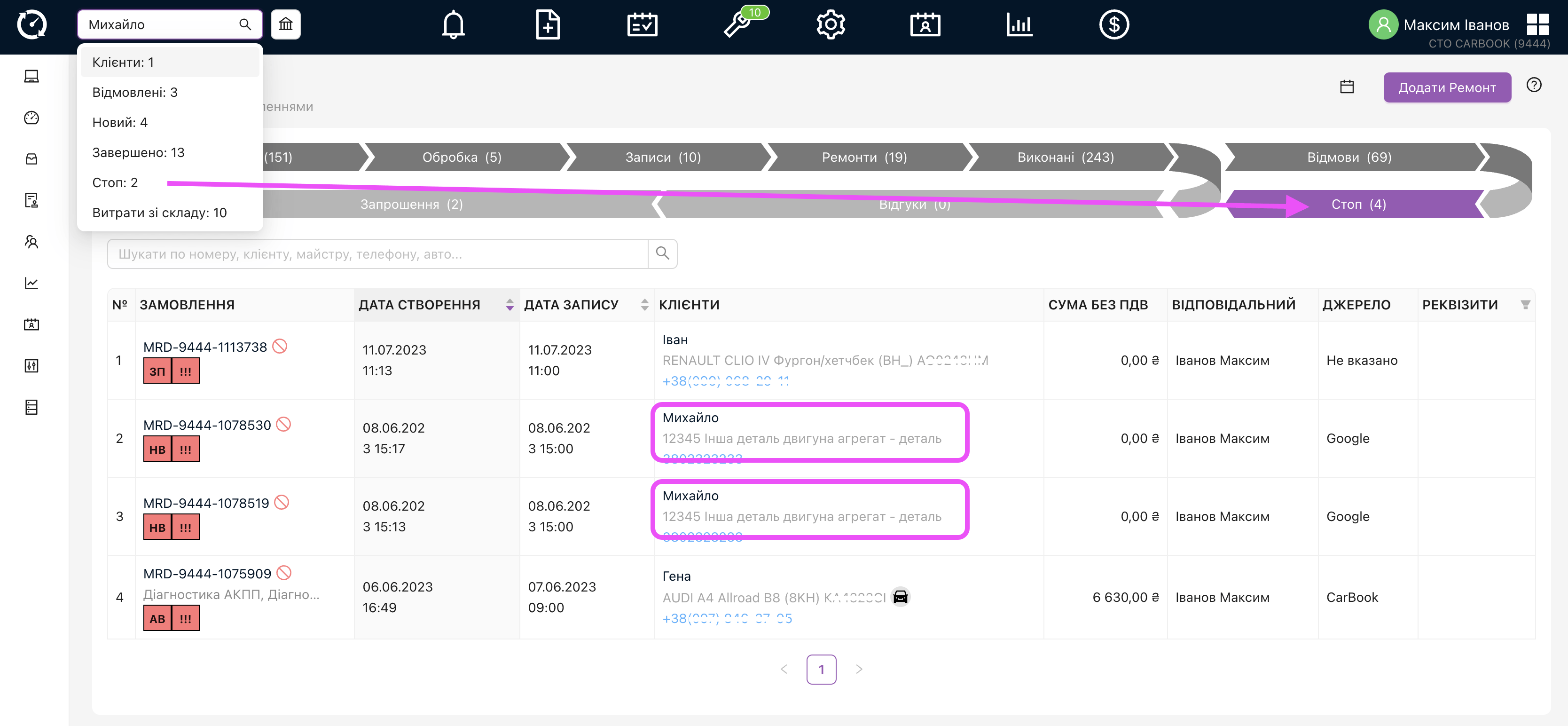Open the bar chart reports icon
The image size is (1568, 726).
pyautogui.click(x=1019, y=25)
